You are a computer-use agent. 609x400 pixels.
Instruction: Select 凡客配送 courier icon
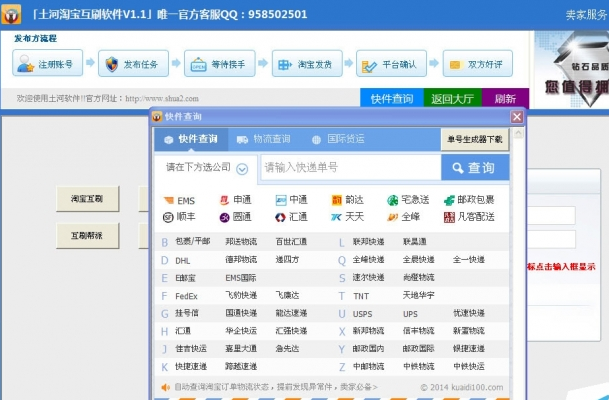pyautogui.click(x=469, y=217)
